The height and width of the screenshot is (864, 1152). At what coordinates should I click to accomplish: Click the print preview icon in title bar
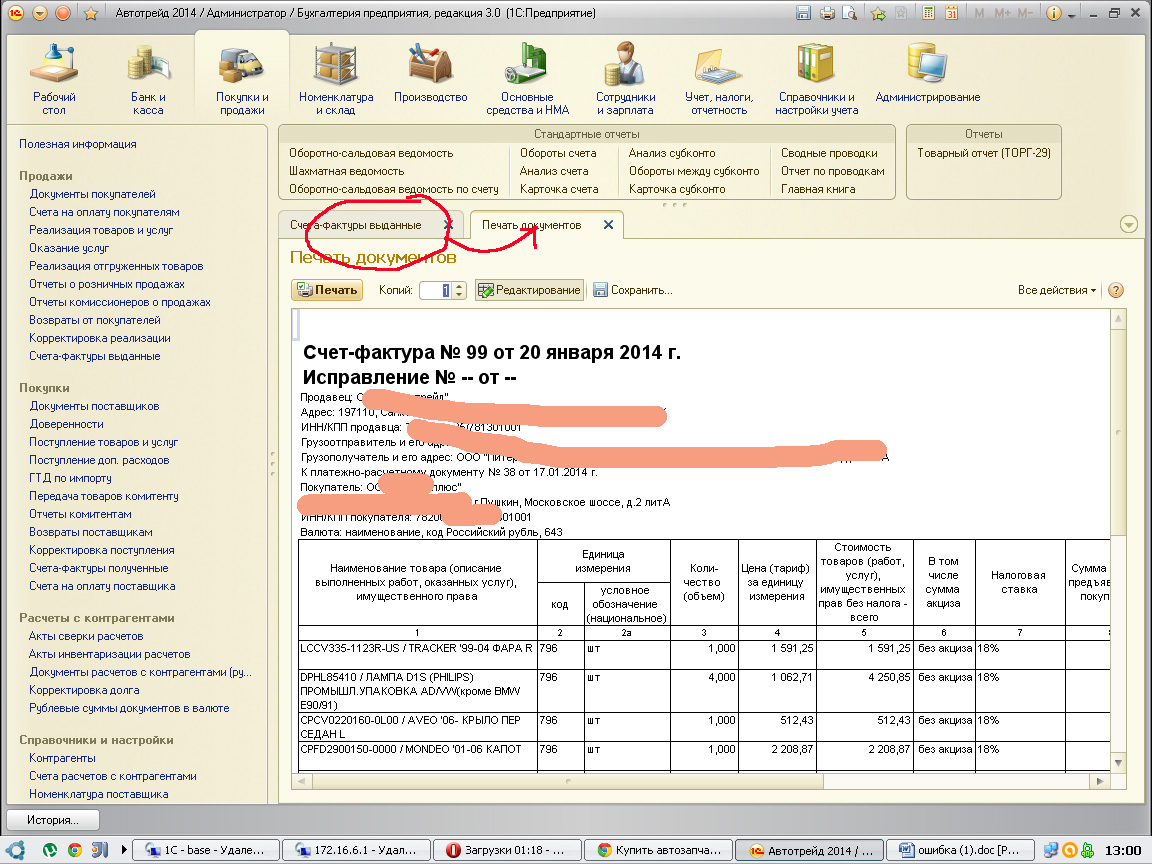[x=849, y=13]
